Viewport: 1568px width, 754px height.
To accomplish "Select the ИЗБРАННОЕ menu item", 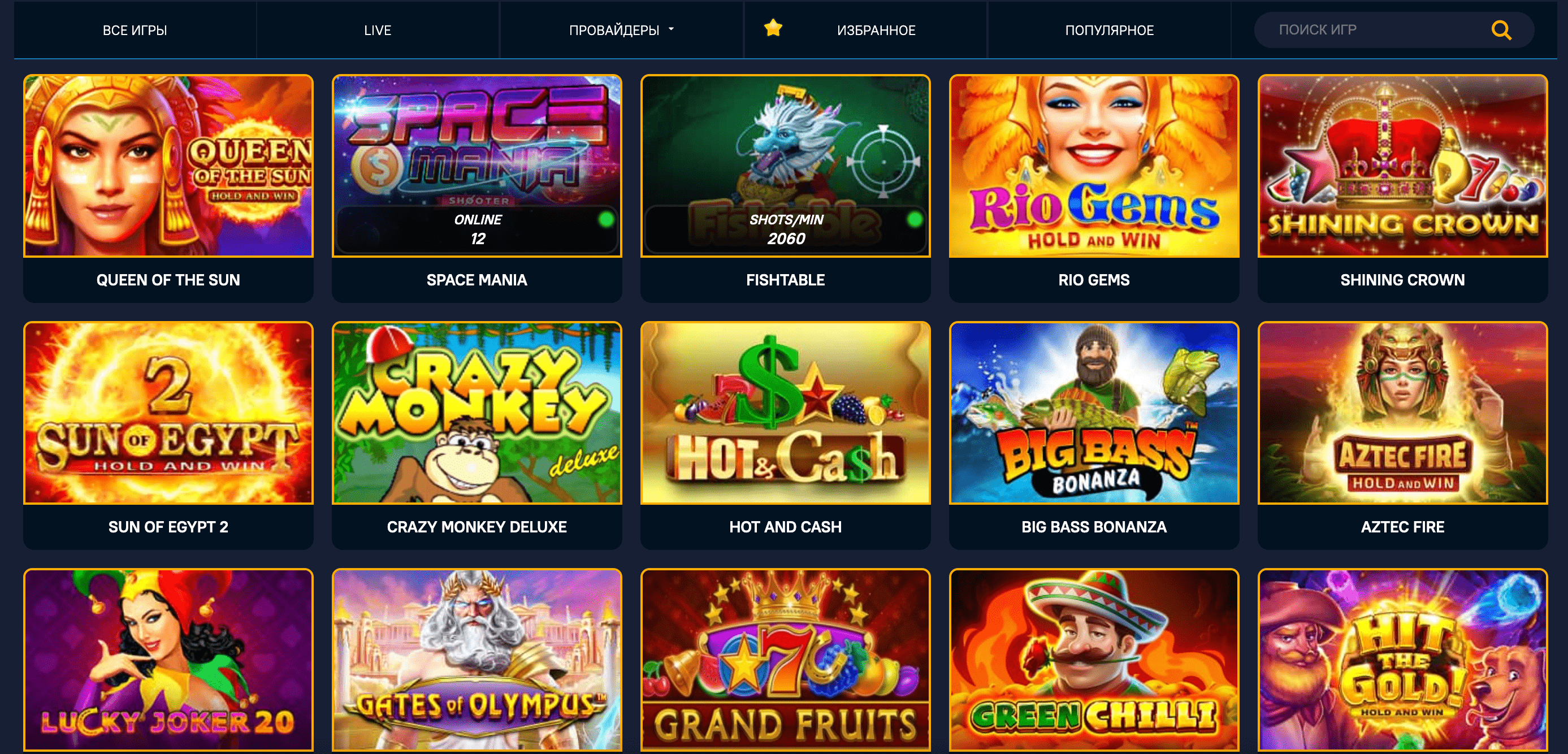I will click(x=876, y=30).
